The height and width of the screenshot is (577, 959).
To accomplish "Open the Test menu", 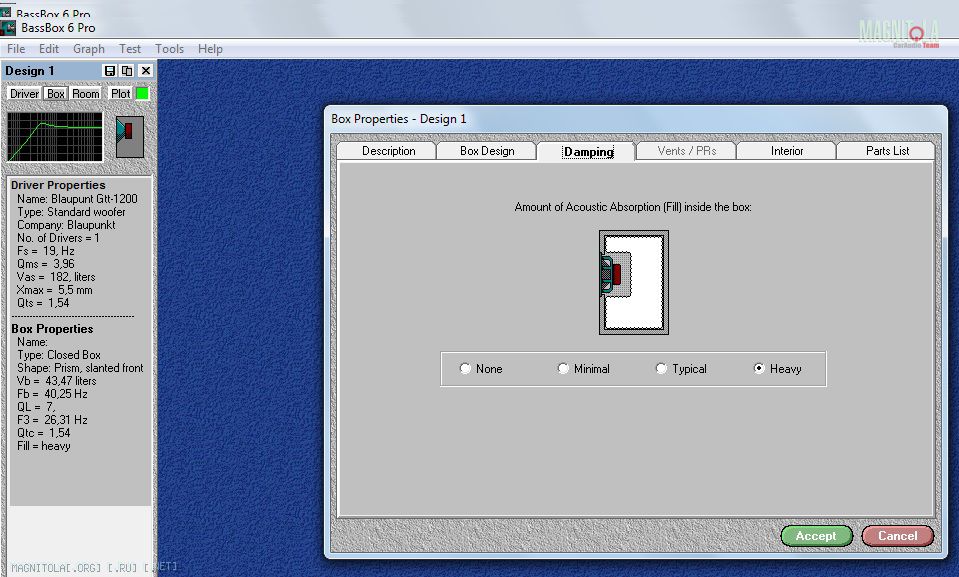I will [x=130, y=49].
